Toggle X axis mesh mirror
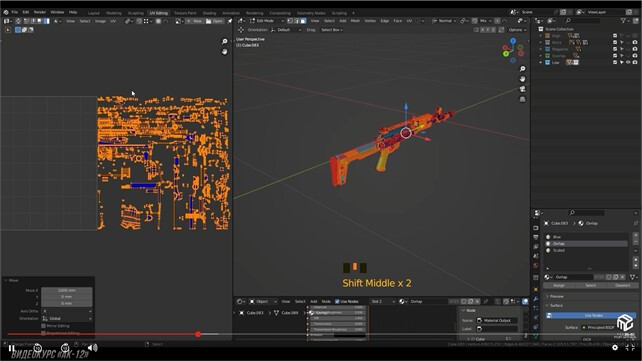Image resolution: width=642 pixels, height=361 pixels. [x=483, y=30]
